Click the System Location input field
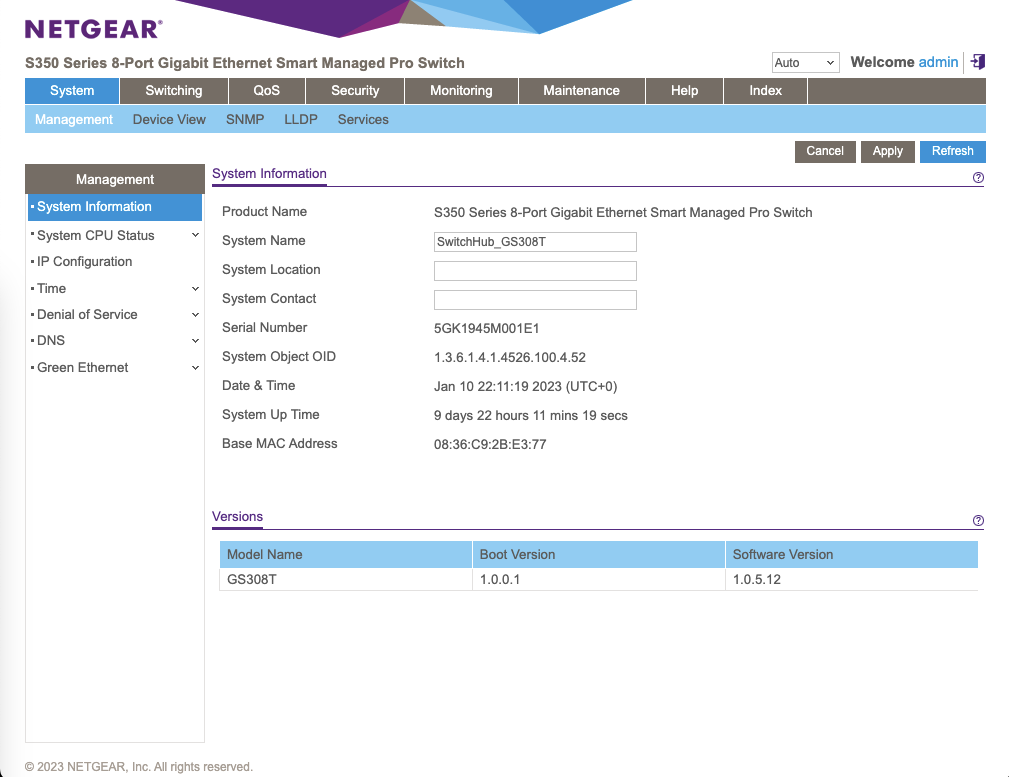This screenshot has height=777, width=1009. coord(535,271)
